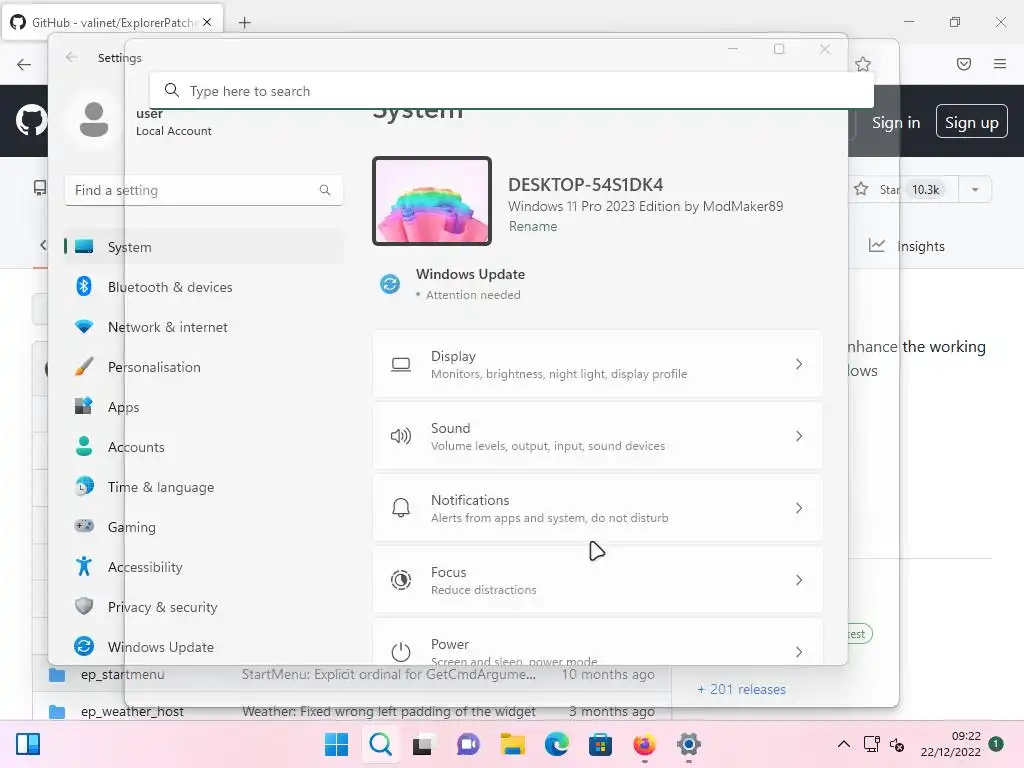Open Display settings row
Image resolution: width=1024 pixels, height=768 pixels.
click(x=598, y=364)
